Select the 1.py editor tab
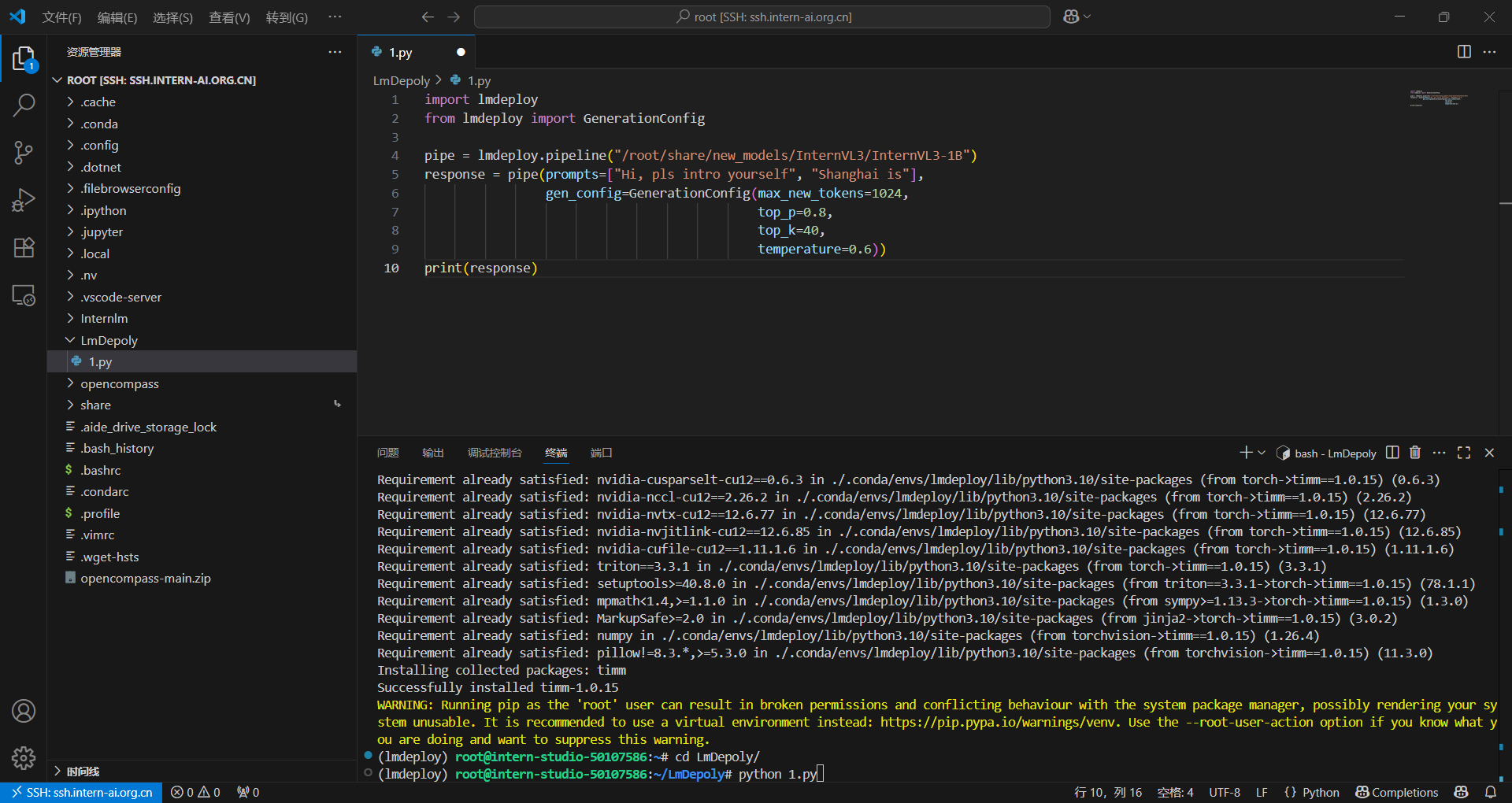The image size is (1512, 803). click(x=417, y=52)
